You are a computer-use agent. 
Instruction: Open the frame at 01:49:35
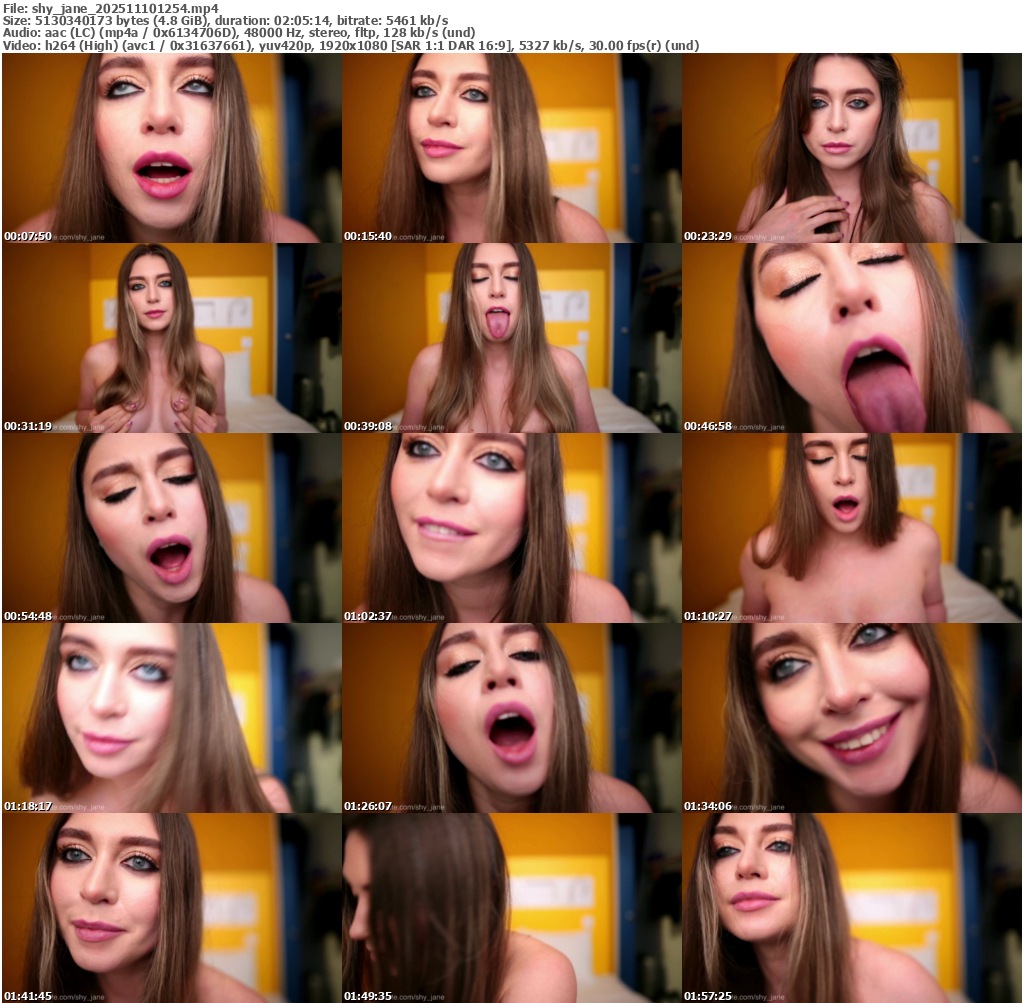[x=511, y=908]
